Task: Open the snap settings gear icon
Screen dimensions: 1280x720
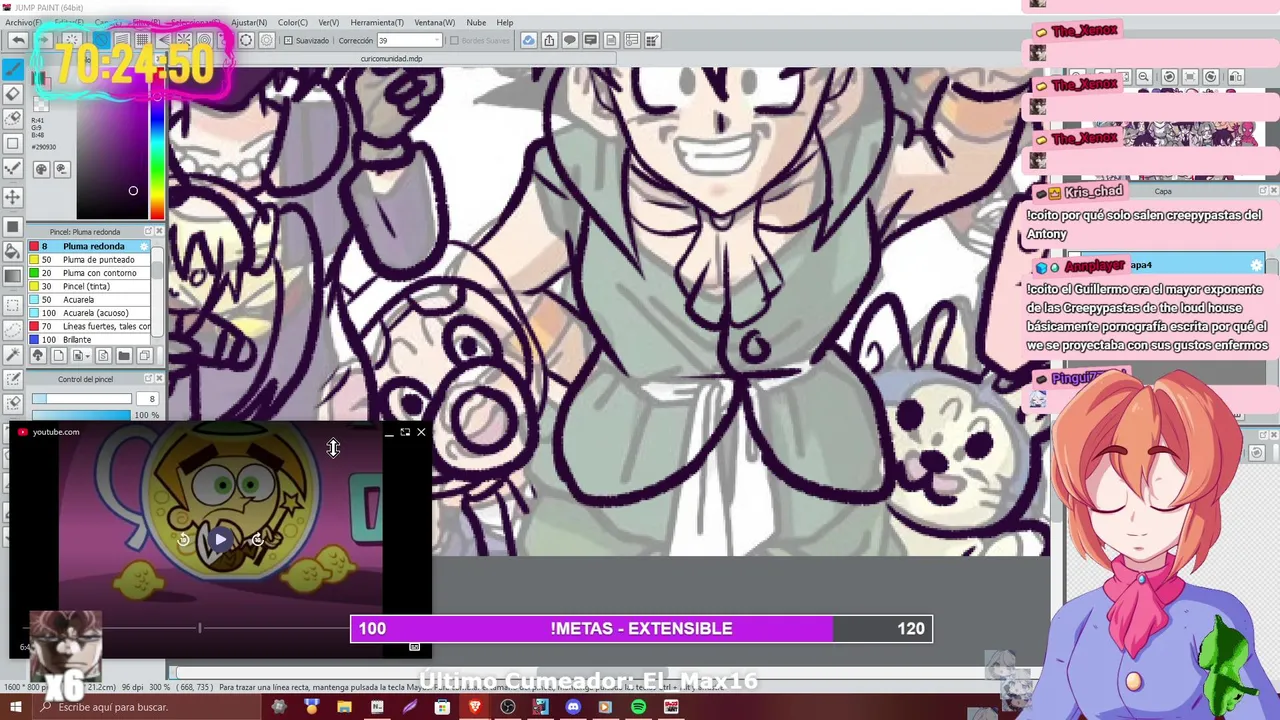Action: (x=267, y=40)
